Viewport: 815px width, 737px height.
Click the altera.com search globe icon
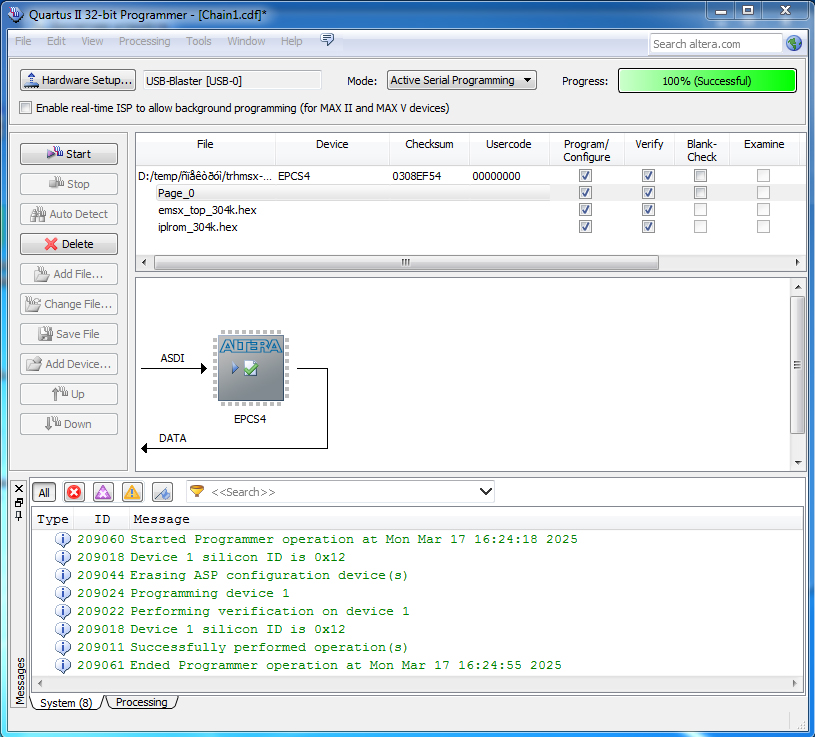pos(794,43)
